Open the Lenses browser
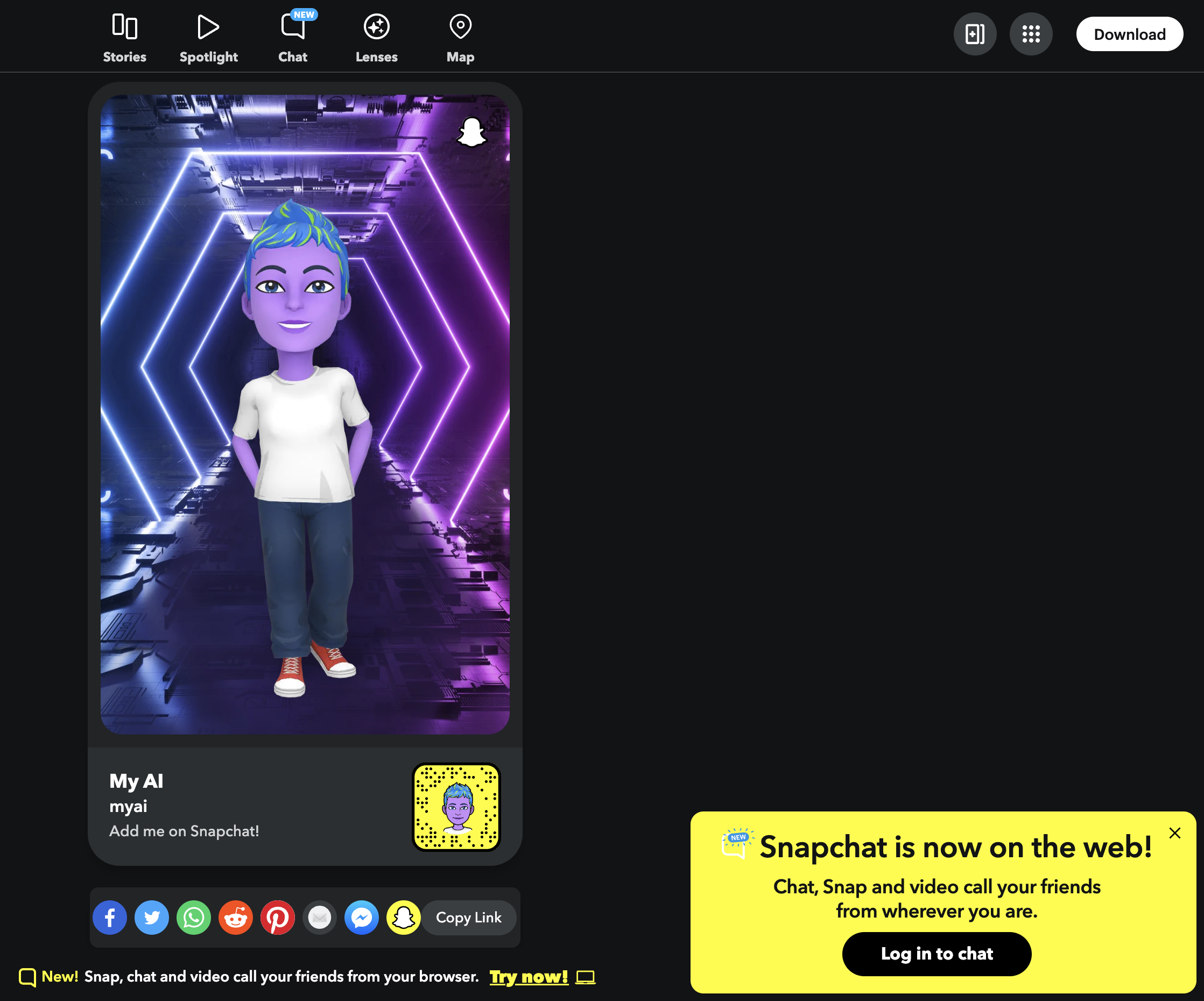The height and width of the screenshot is (1001, 1204). point(376,35)
